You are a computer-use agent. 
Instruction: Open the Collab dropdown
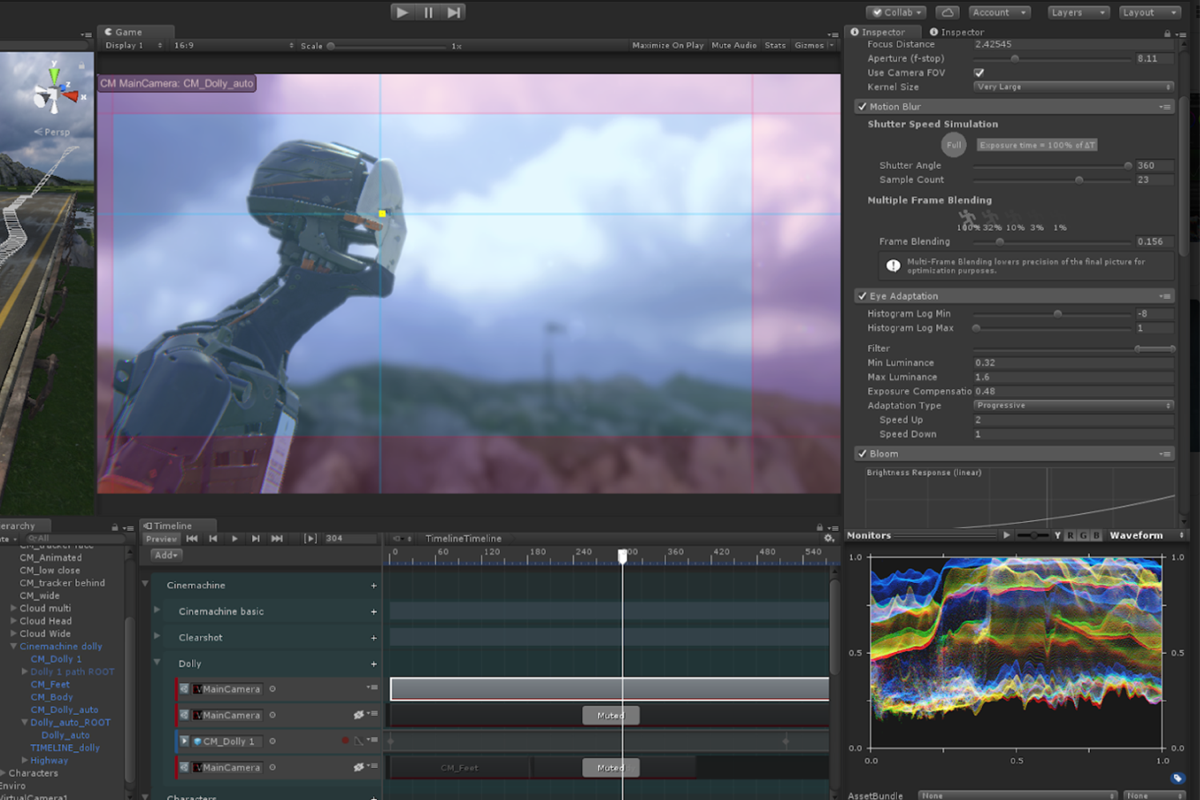[x=896, y=12]
